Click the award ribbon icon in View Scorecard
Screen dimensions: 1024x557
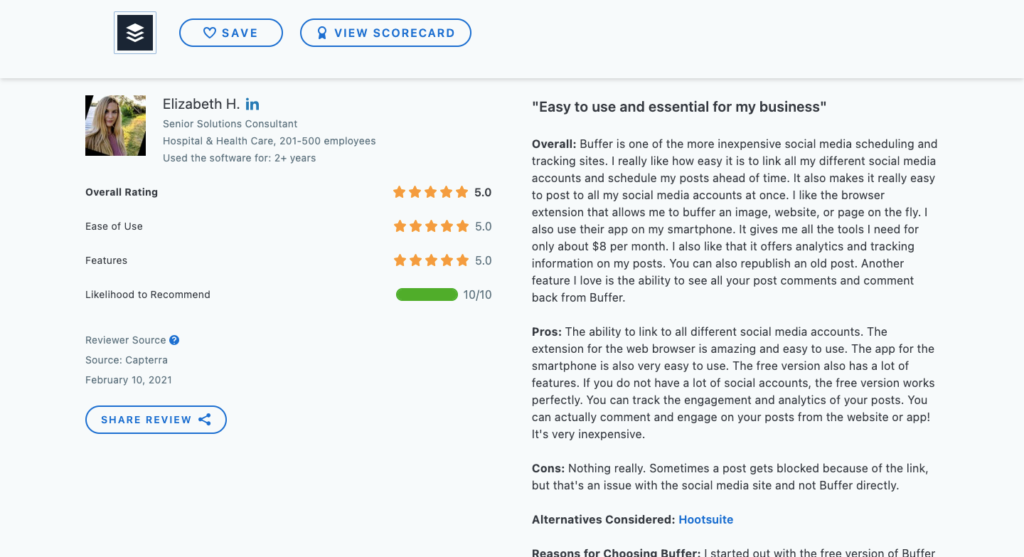pos(322,33)
